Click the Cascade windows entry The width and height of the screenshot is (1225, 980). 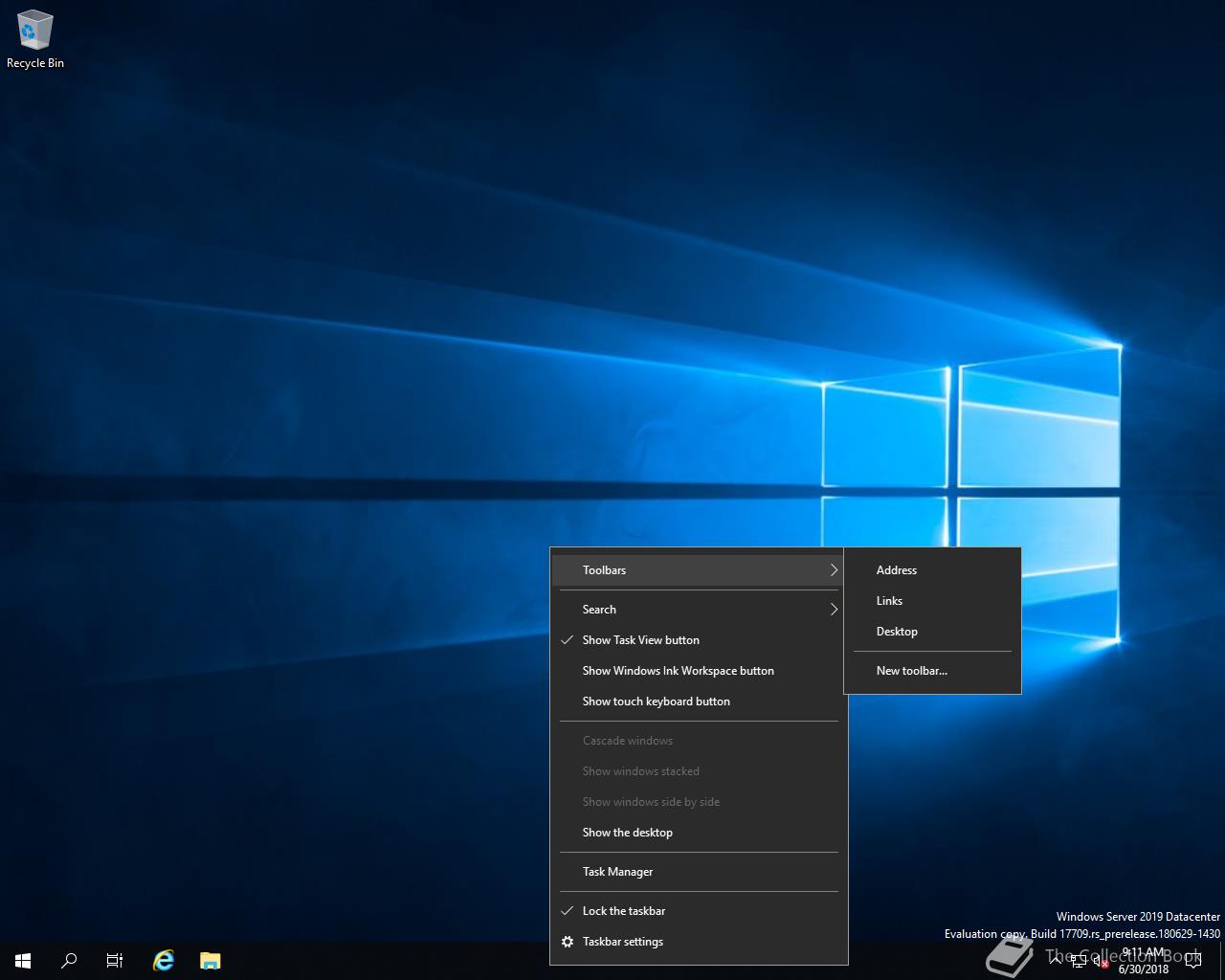699,741
